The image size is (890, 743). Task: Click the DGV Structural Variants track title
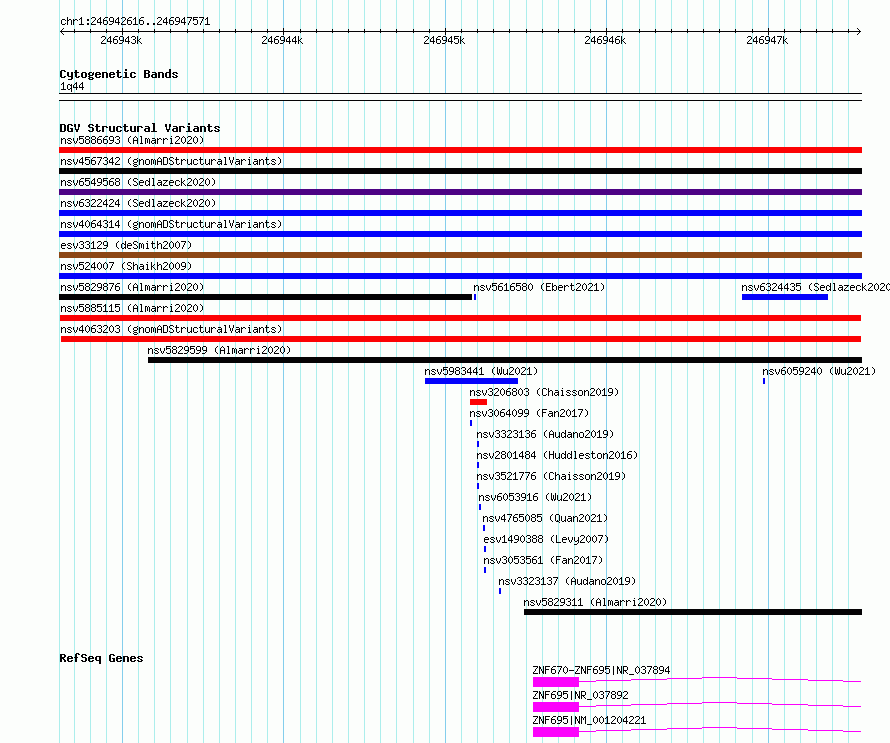click(140, 128)
